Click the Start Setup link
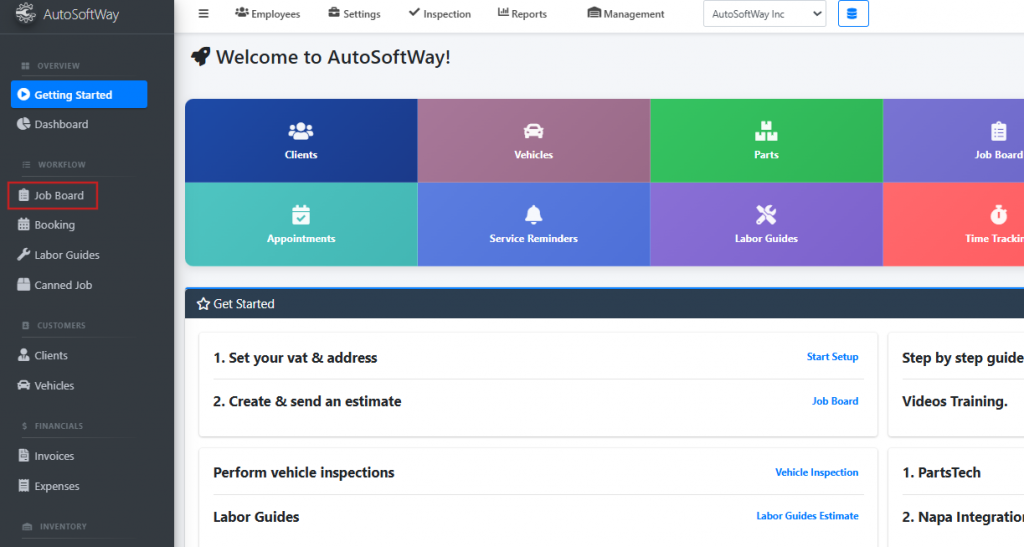Viewport: 1024px width, 547px height. click(832, 357)
